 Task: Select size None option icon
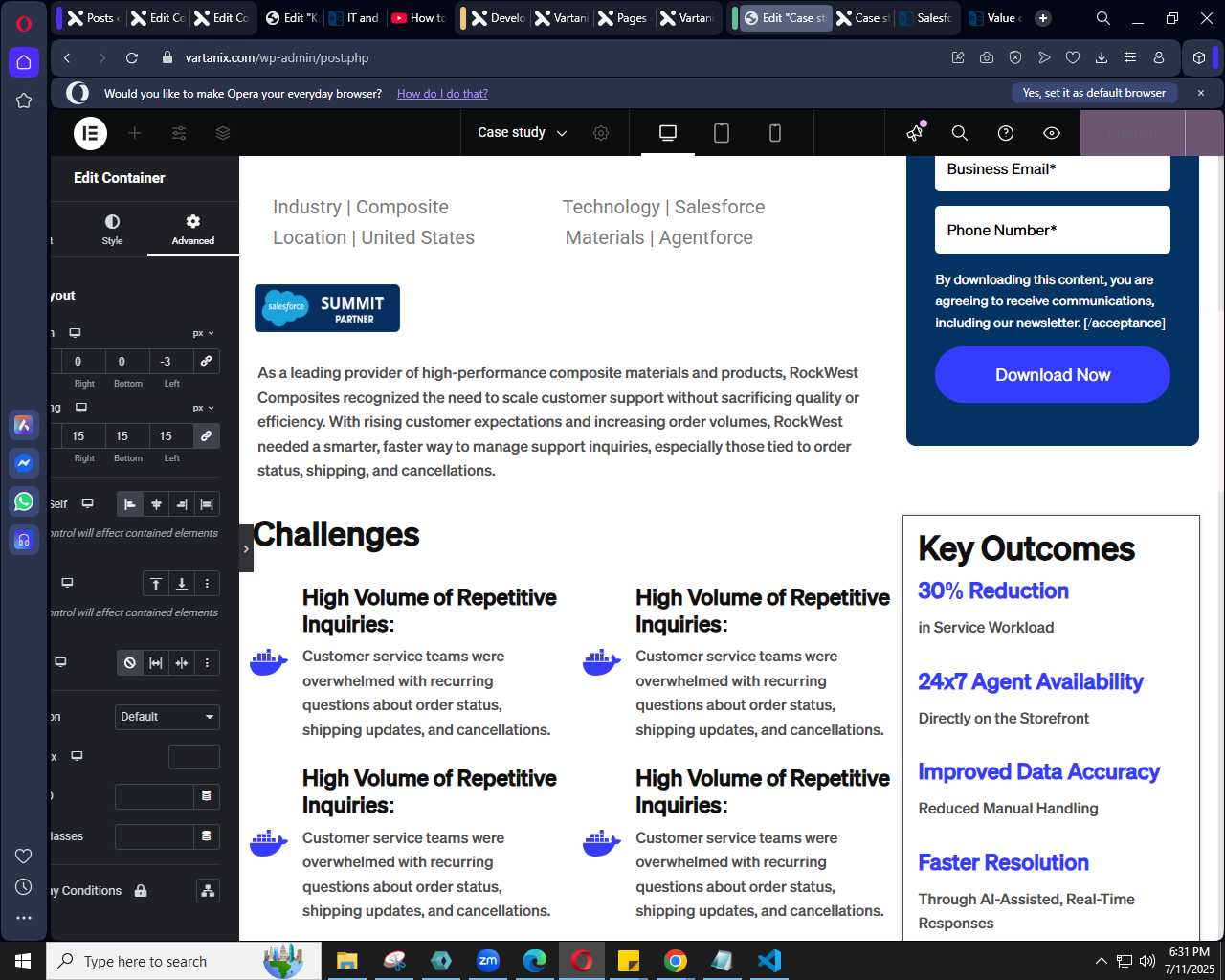pos(130,662)
